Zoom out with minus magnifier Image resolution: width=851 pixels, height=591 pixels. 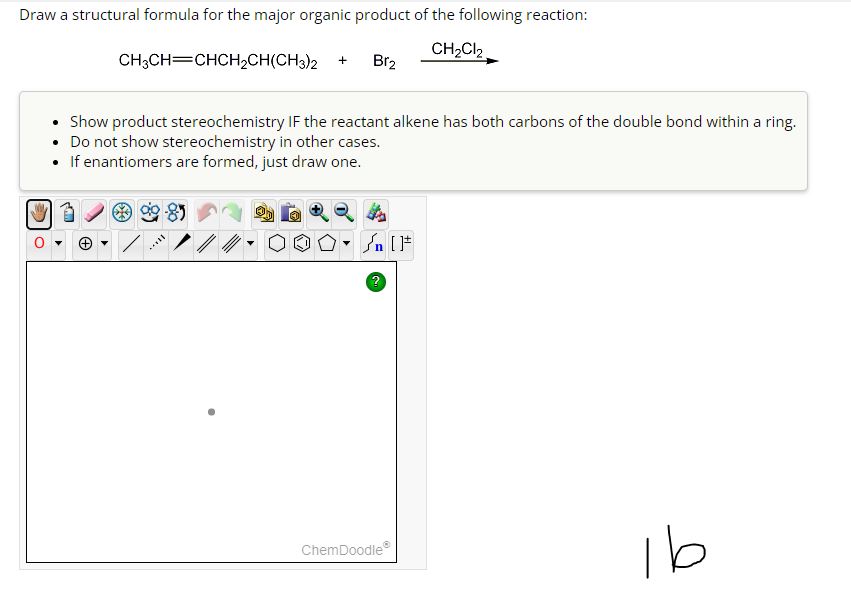[345, 212]
